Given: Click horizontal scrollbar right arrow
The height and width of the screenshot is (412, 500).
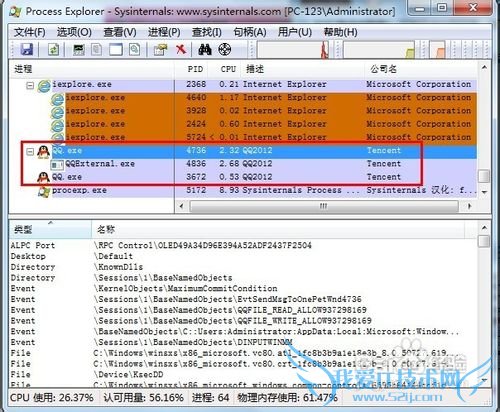Looking at the screenshot, I should coord(469,206).
